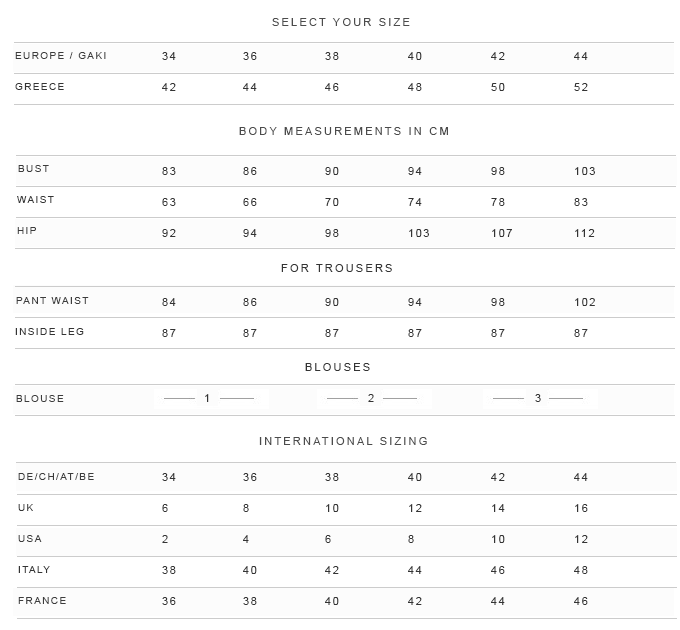
Task: Click the HIP row label
Action: (27, 231)
